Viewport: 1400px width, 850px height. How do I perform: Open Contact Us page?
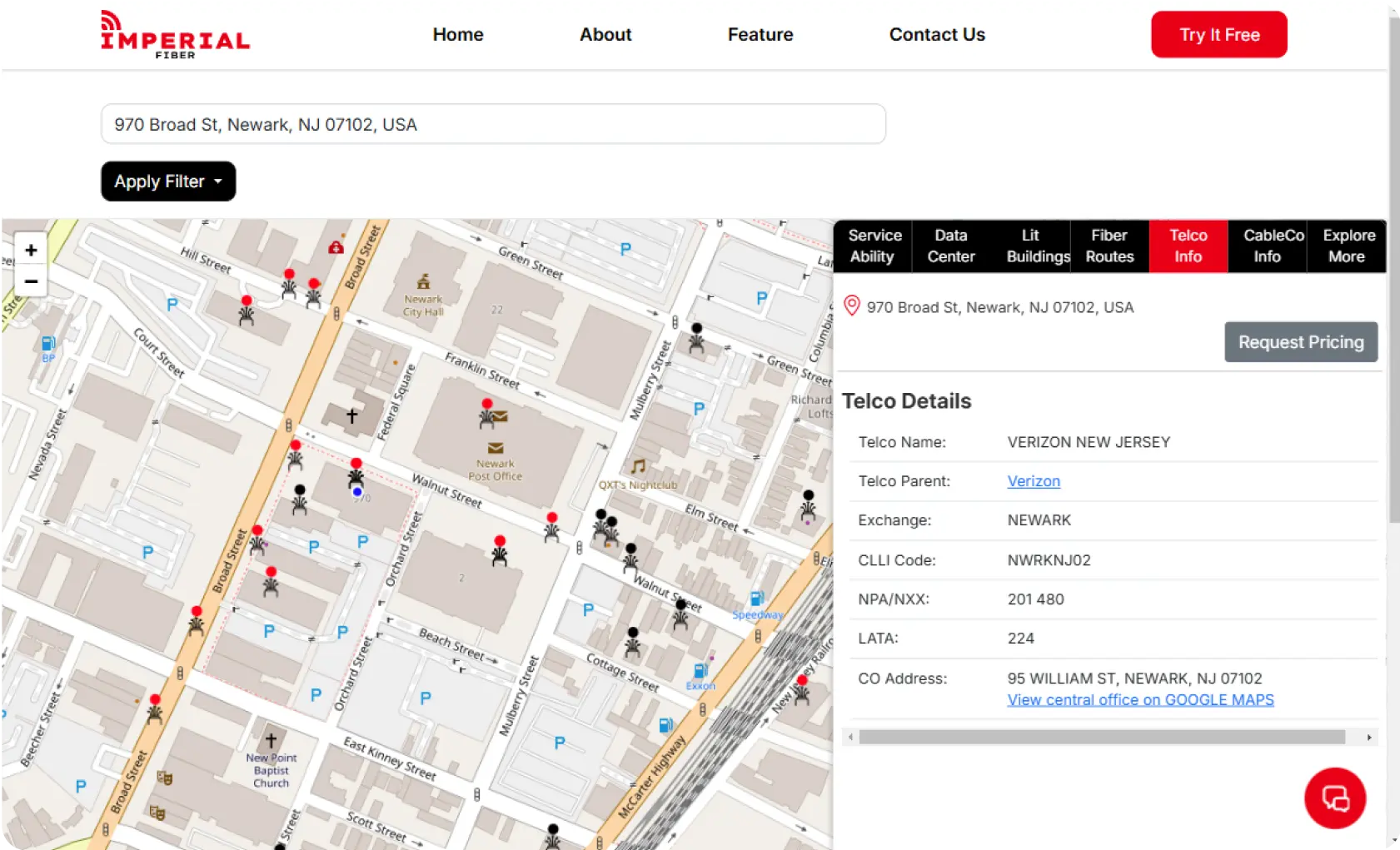click(x=937, y=35)
